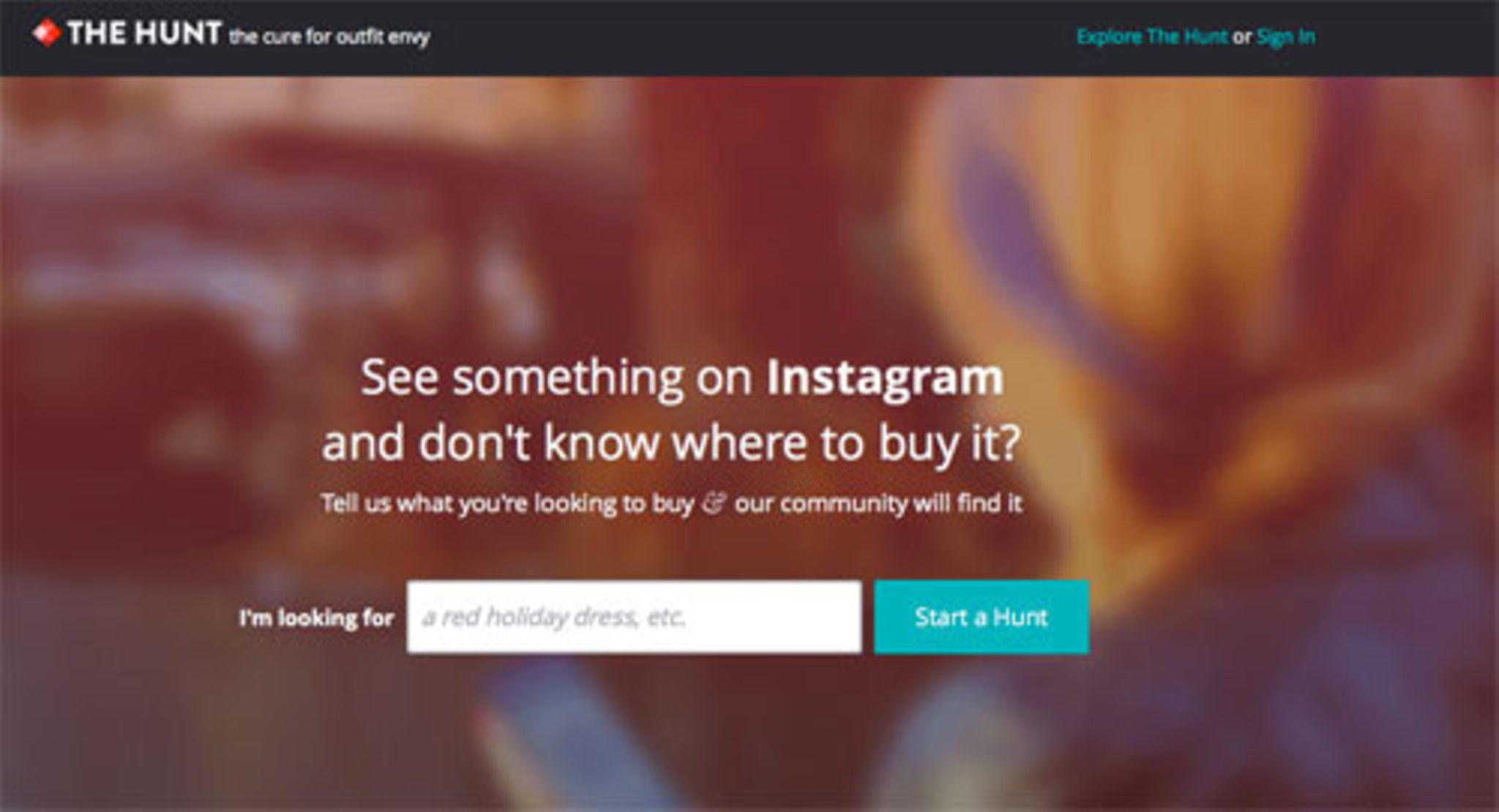This screenshot has width=1499, height=812.
Task: Go to Sign In
Action: tap(1286, 37)
